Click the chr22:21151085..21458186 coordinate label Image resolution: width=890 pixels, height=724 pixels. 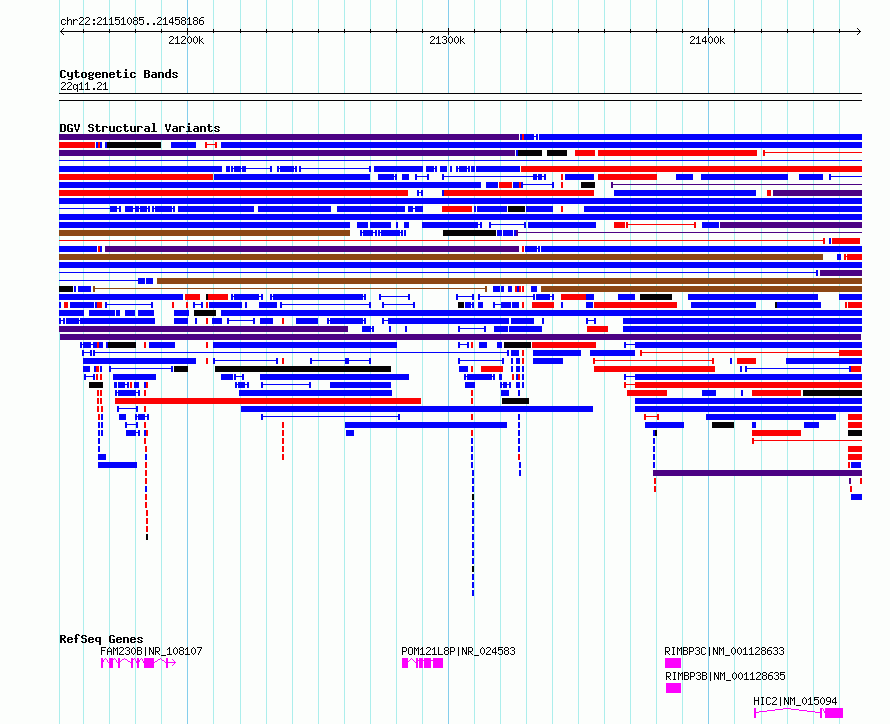(132, 22)
